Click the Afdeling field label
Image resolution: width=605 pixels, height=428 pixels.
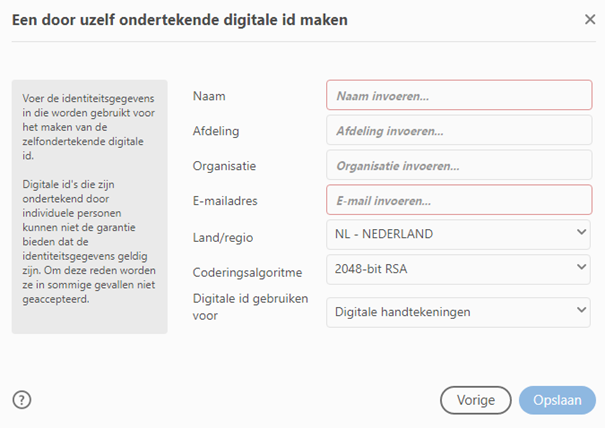(x=216, y=131)
